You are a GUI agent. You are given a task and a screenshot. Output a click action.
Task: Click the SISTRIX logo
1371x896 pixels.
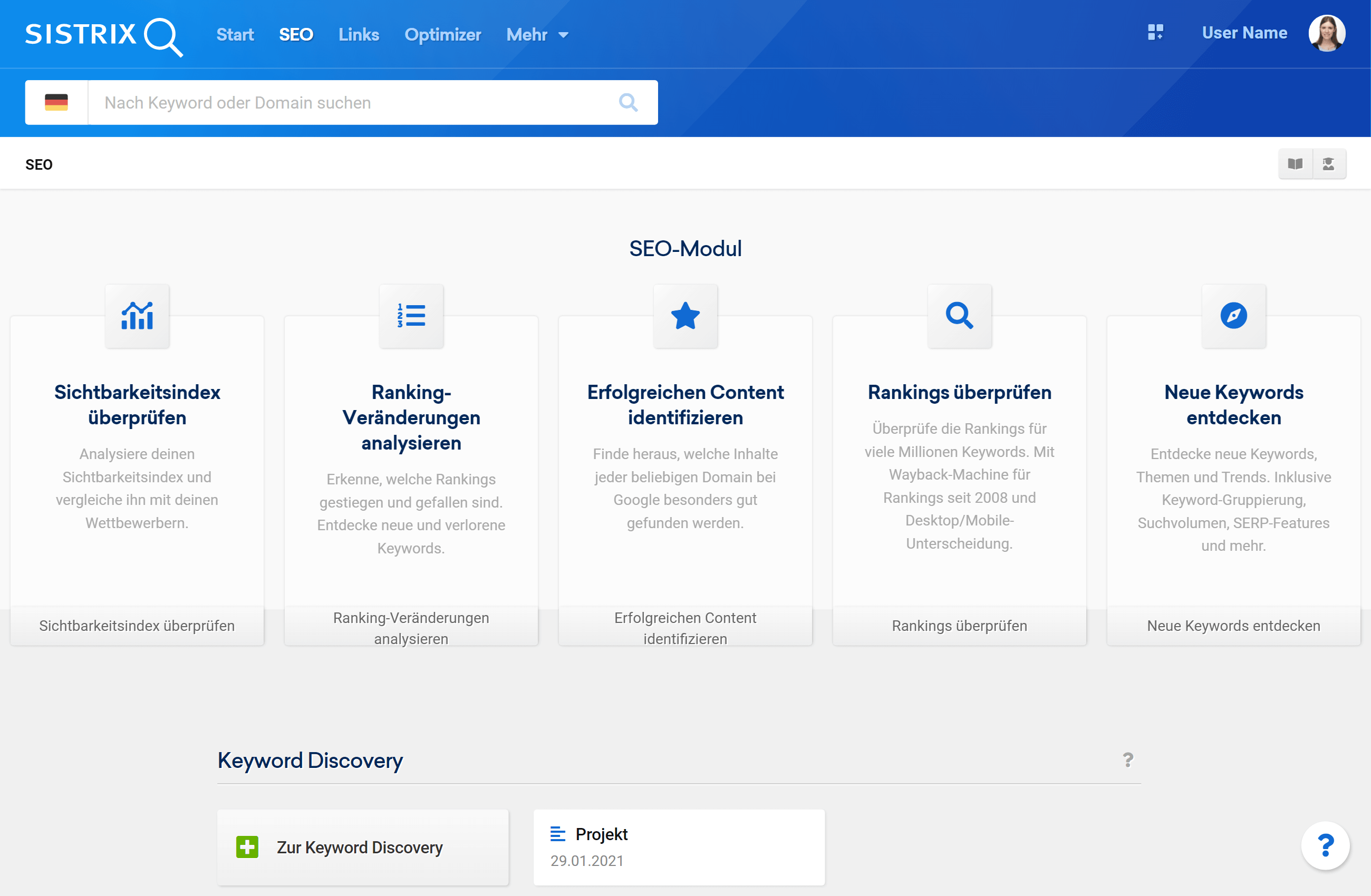pyautogui.click(x=104, y=36)
